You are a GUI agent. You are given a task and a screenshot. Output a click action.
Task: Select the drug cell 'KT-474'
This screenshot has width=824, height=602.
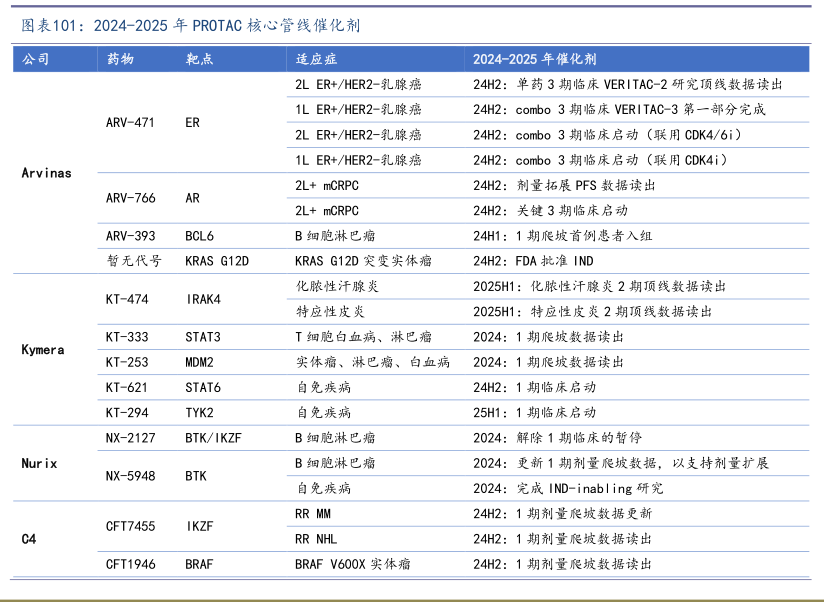(127, 299)
